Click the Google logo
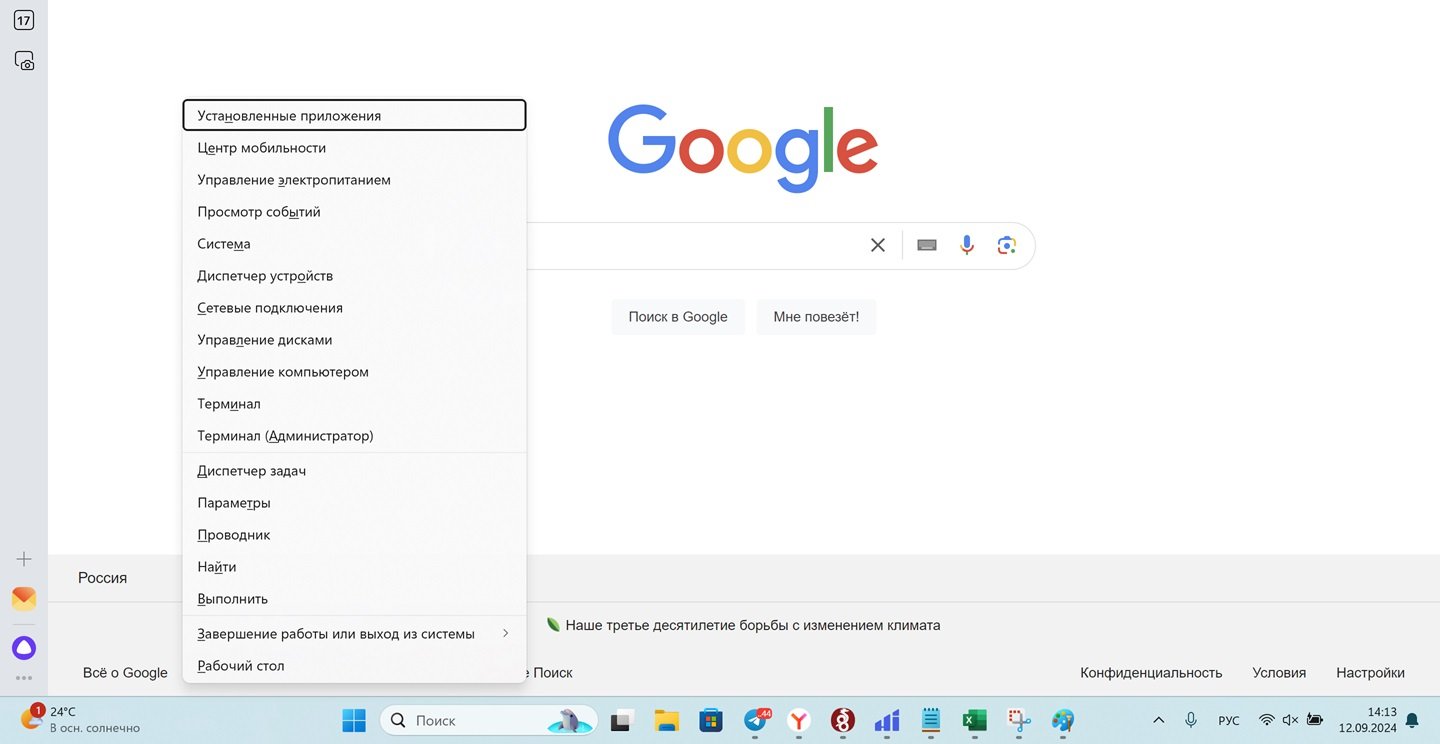This screenshot has width=1440, height=744. pos(743,148)
